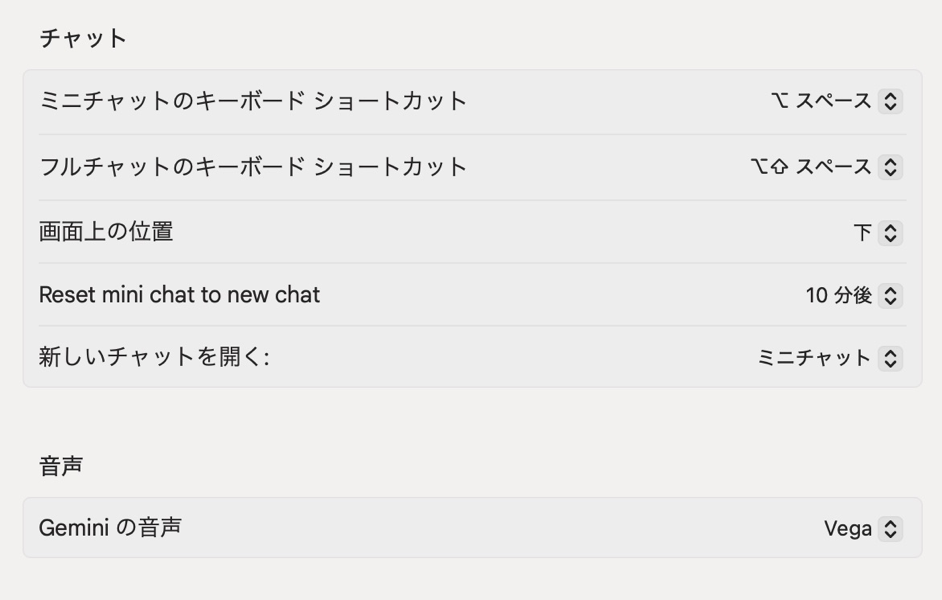Click the 画面上の位置 setting label

click(106, 232)
